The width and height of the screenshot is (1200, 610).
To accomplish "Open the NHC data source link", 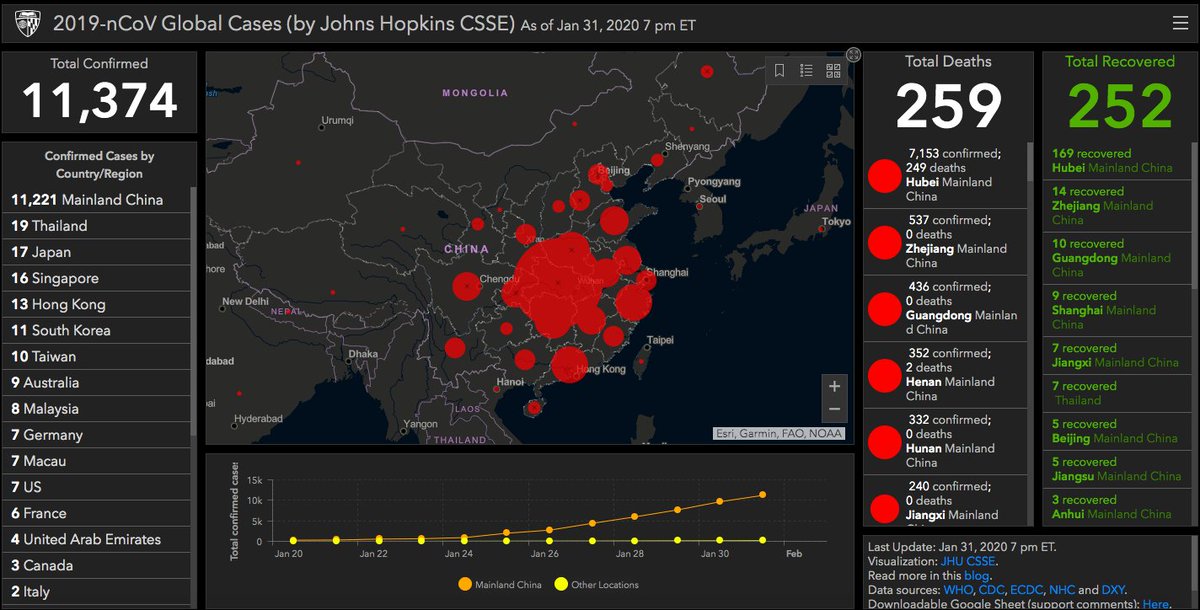I will click(x=1062, y=590).
